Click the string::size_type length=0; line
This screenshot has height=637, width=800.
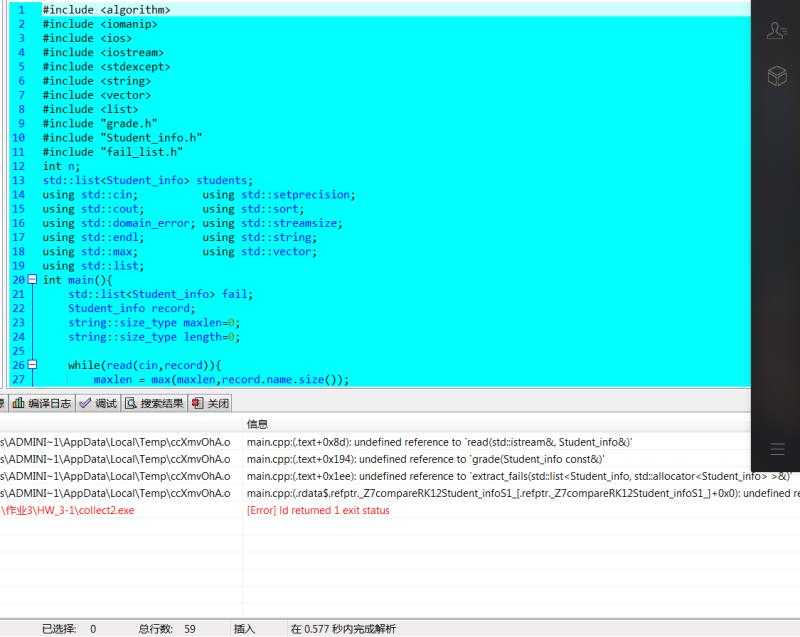click(154, 337)
